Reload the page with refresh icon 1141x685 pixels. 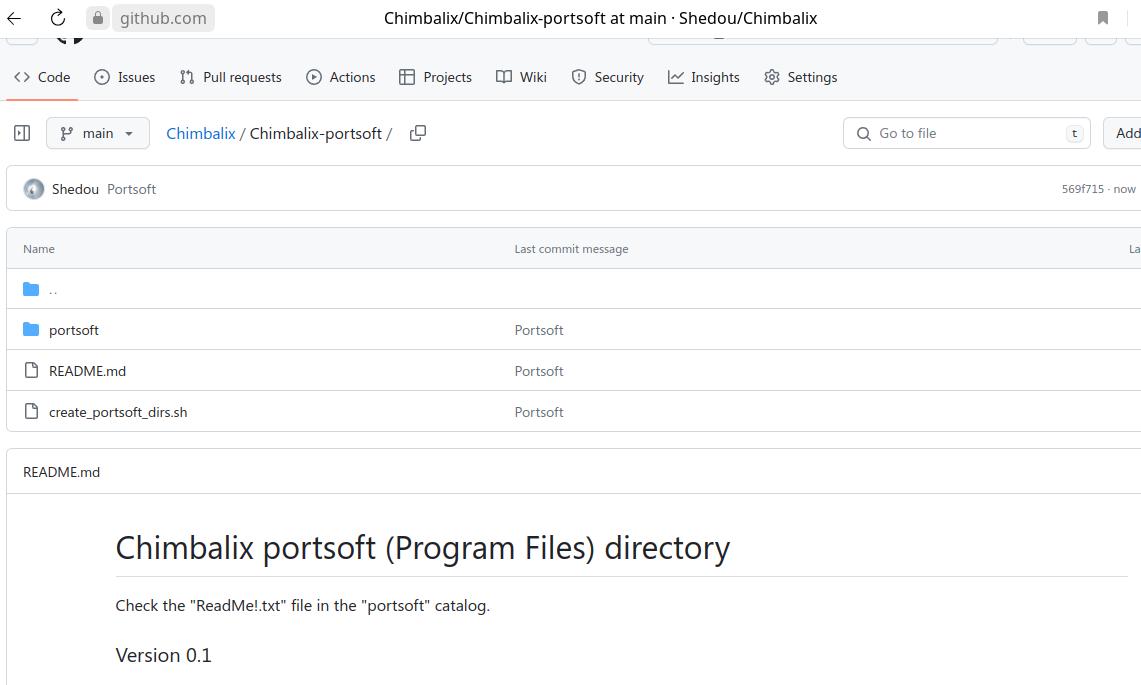tap(58, 18)
